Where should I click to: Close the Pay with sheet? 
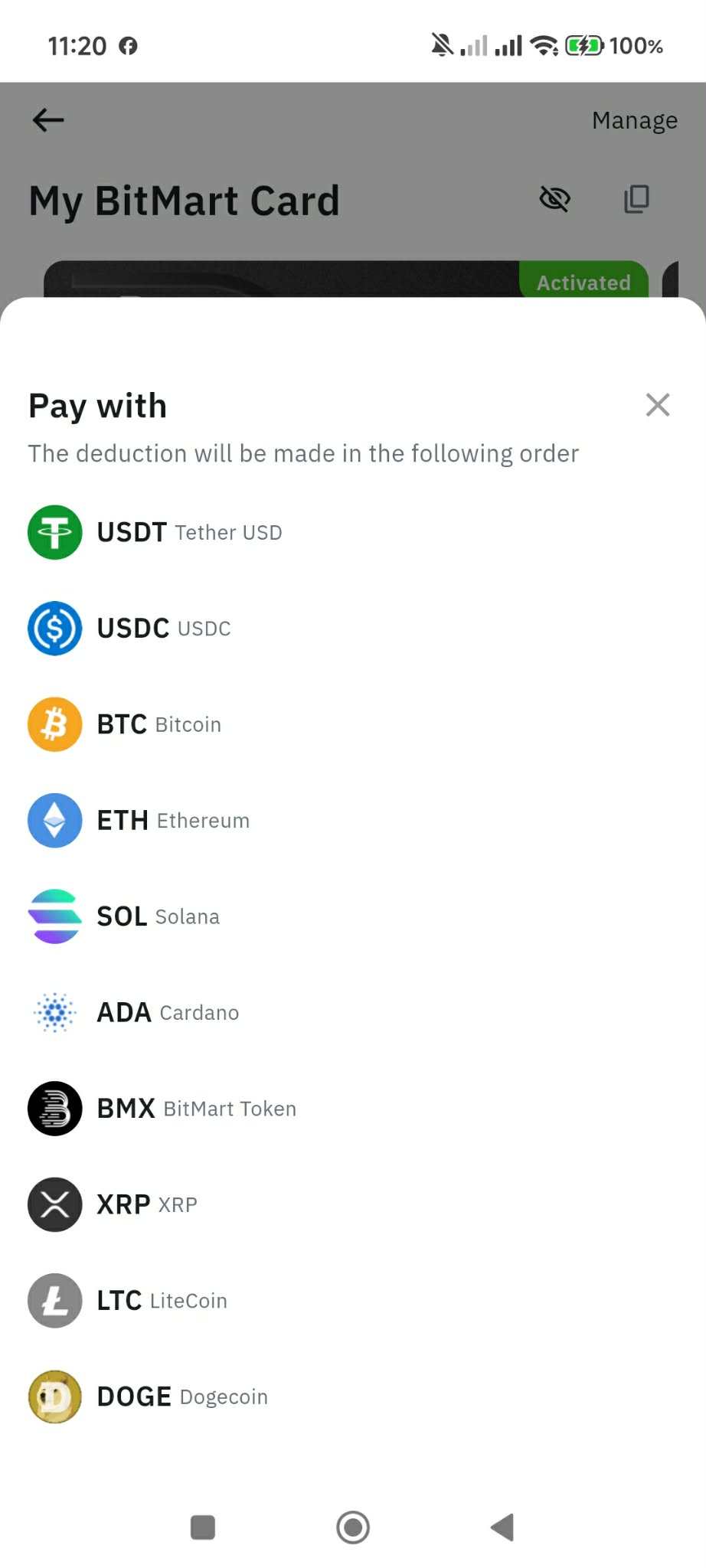coord(658,404)
